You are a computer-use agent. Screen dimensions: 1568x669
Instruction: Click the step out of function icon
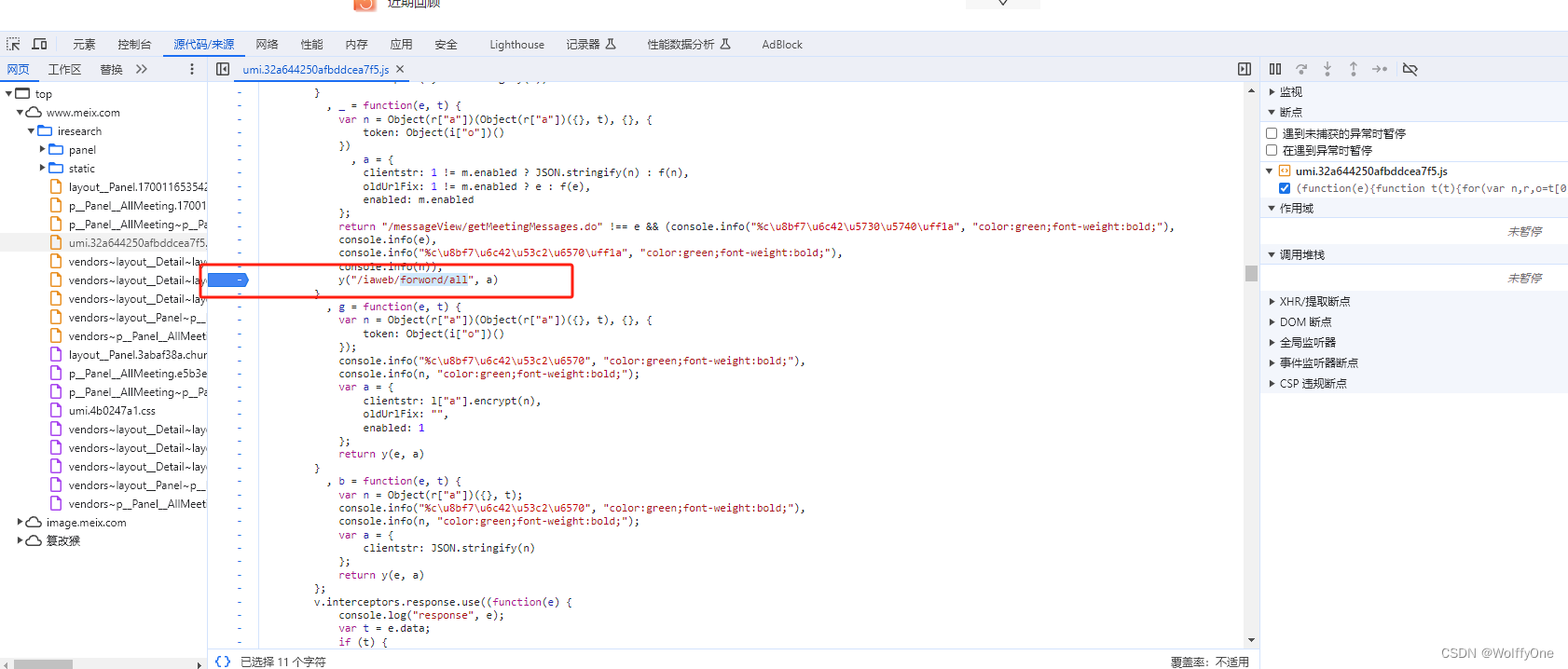[x=1354, y=69]
